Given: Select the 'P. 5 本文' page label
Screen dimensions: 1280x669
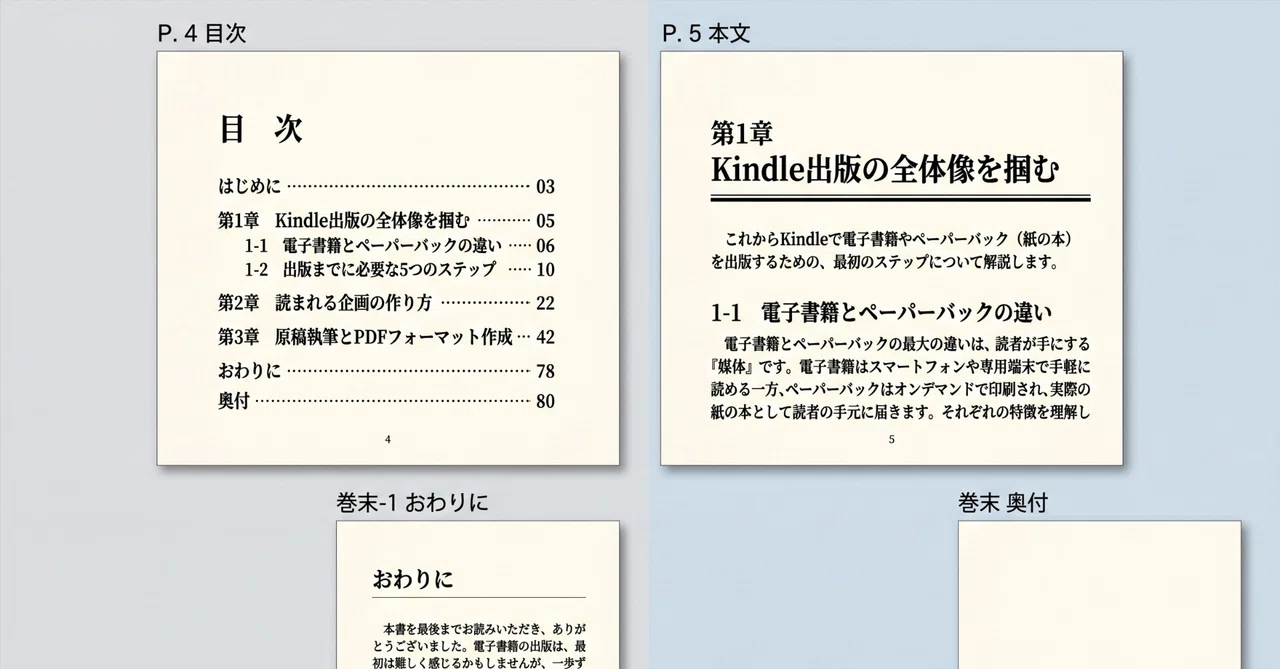Looking at the screenshot, I should 705,34.
